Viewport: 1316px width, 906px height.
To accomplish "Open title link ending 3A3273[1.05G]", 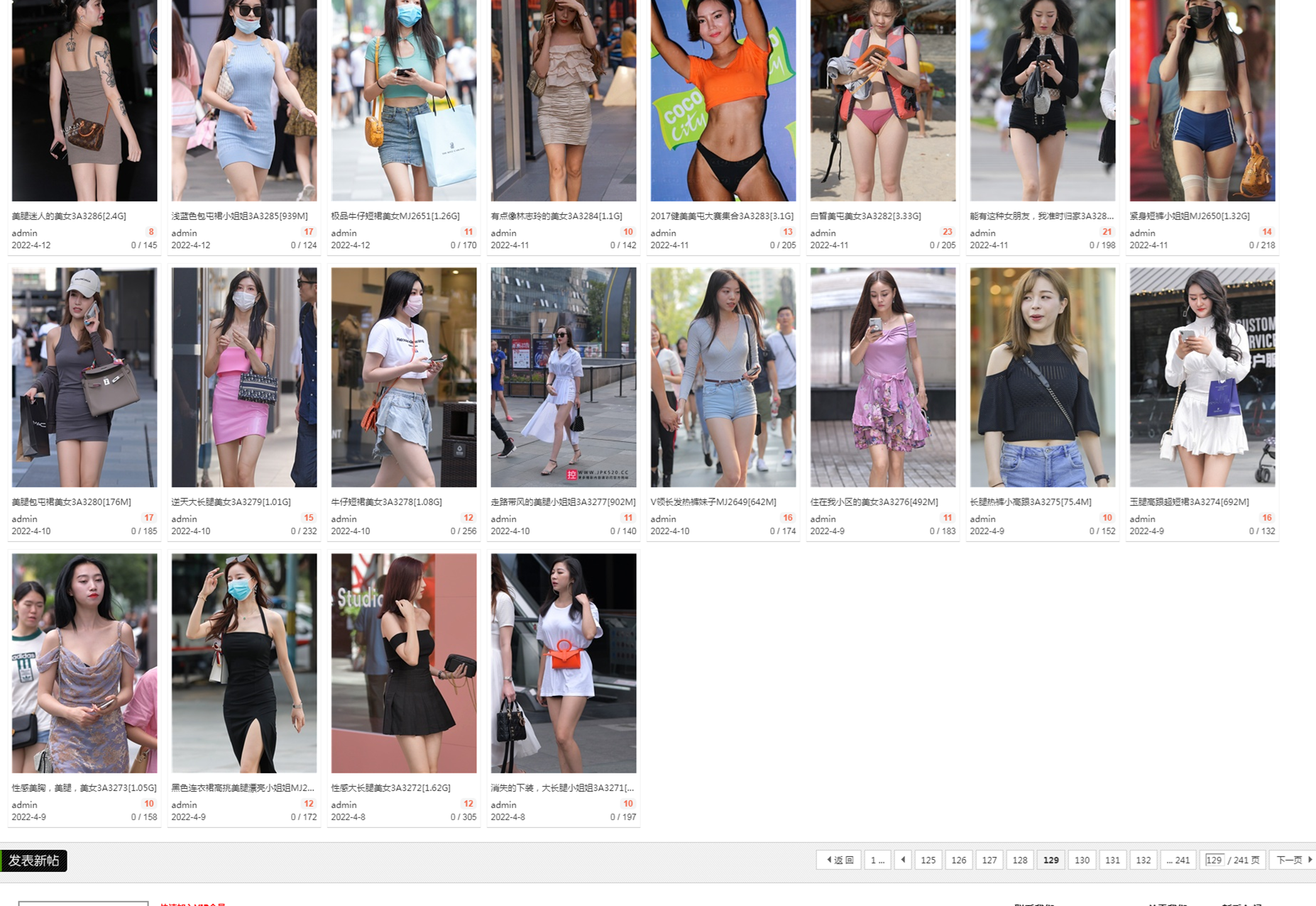I will (84, 788).
